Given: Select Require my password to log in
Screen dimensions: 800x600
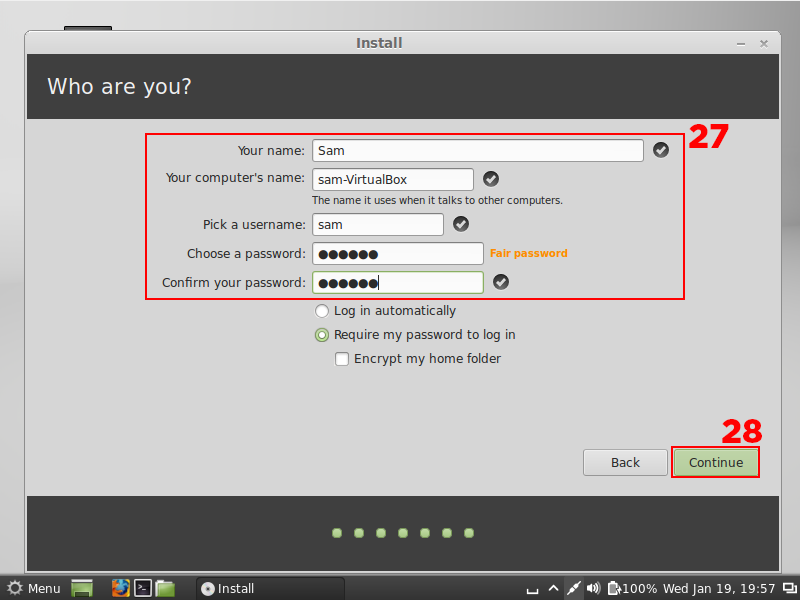Looking at the screenshot, I should (x=415, y=335).
